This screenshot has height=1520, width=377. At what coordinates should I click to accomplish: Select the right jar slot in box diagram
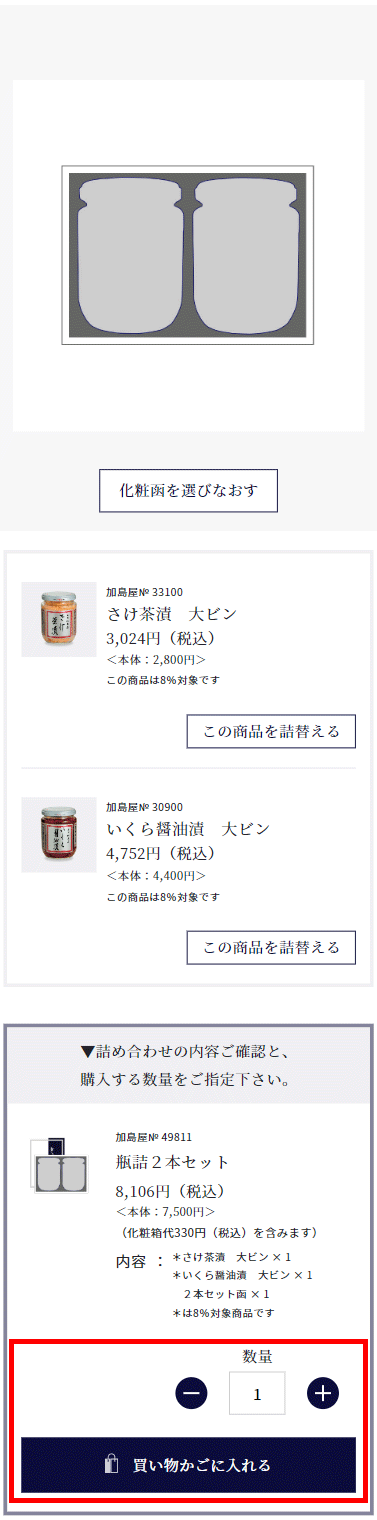point(247,255)
